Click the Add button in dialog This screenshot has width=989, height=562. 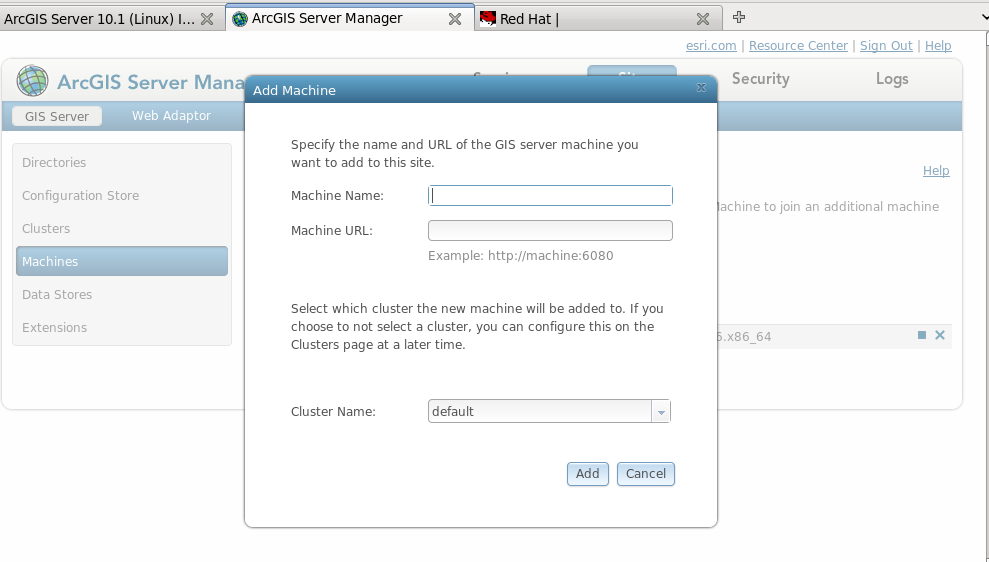coord(587,474)
